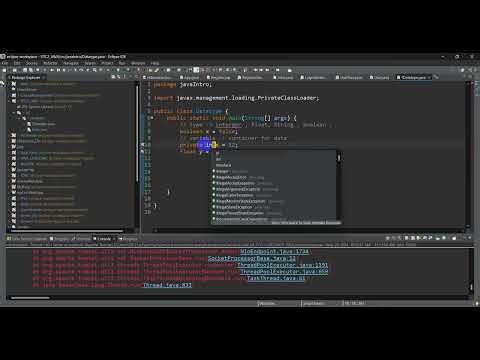Image resolution: width=480 pixels, height=360 pixels.
Task: Click the Link with Editor icon in Package Explorer
Action: 119,77
